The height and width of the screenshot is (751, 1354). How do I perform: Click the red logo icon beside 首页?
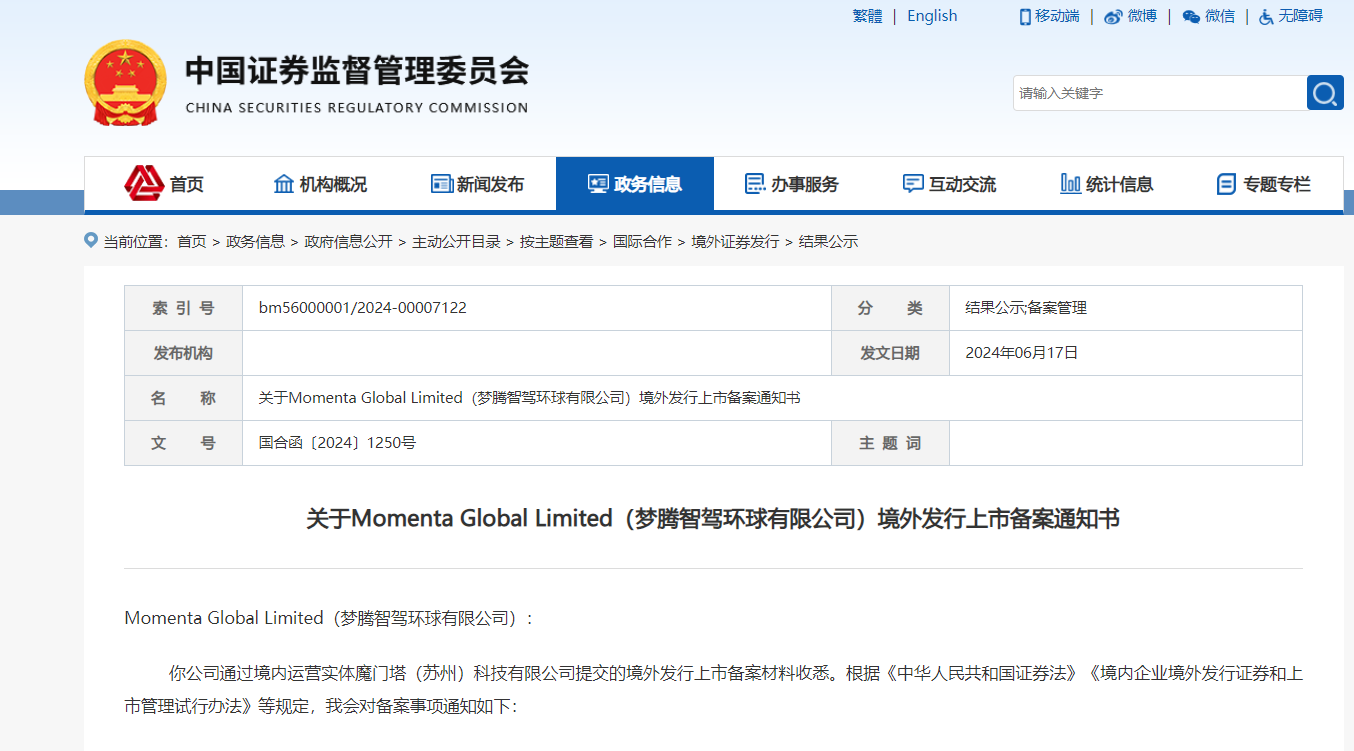[x=144, y=184]
